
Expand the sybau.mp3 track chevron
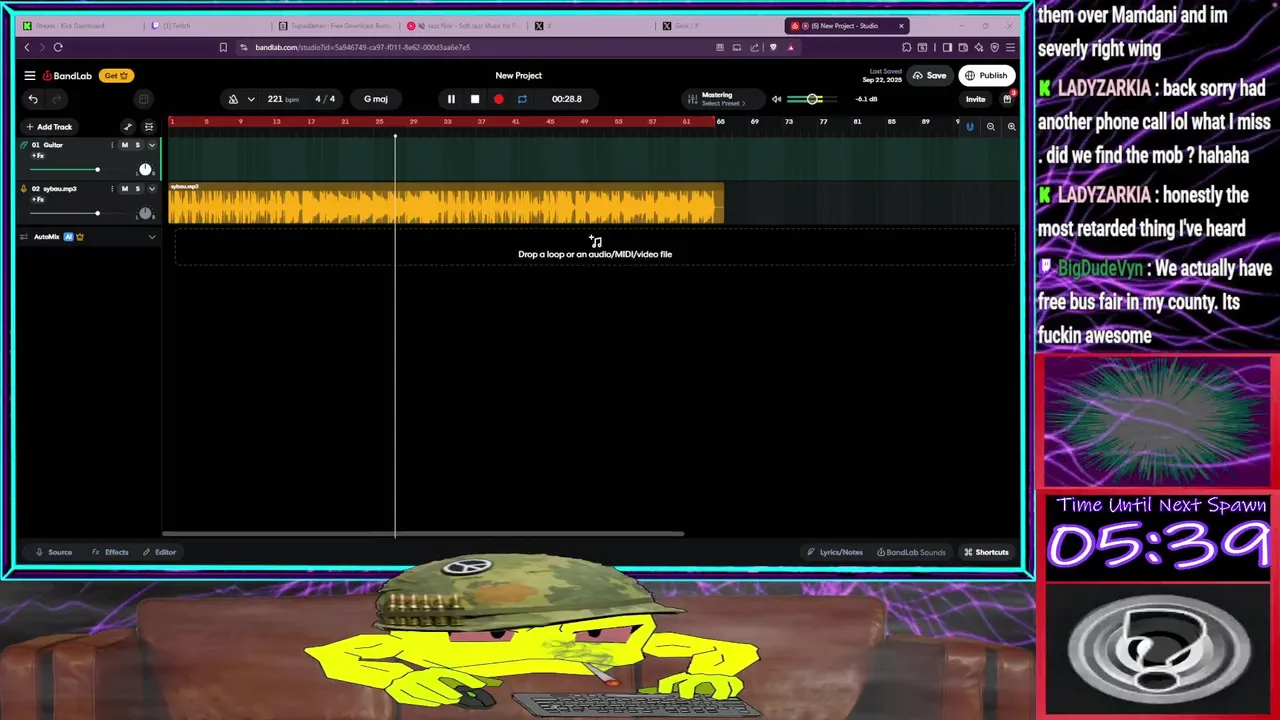click(x=152, y=189)
